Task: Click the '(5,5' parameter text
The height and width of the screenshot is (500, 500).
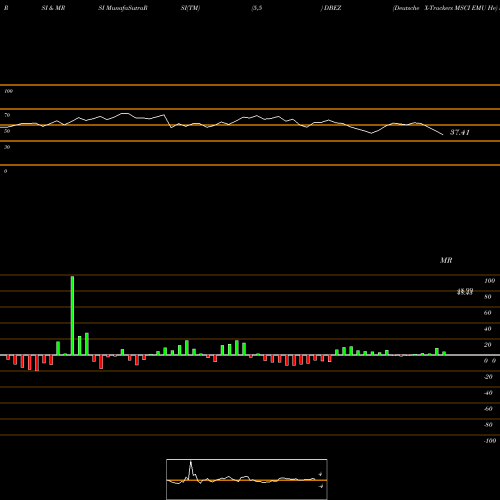Action: [x=257, y=8]
